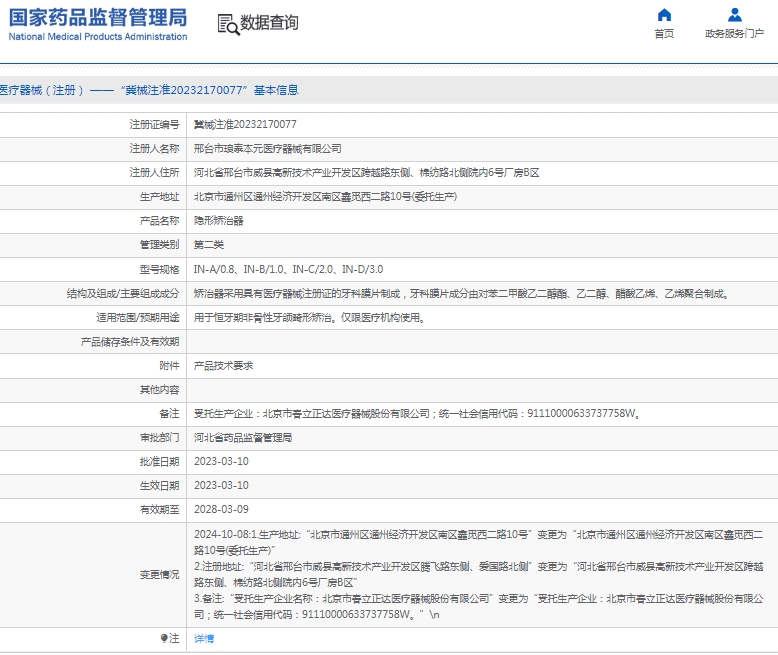Screen dimensions: 778x655
Task: Click the 首页 home icon
Action: pyautogui.click(x=664, y=15)
